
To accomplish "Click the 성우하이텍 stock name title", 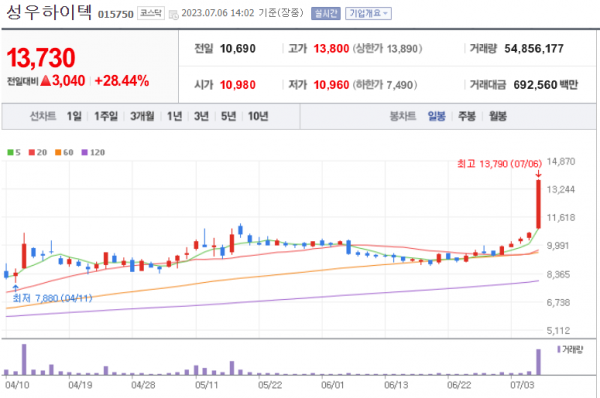I will point(49,12).
